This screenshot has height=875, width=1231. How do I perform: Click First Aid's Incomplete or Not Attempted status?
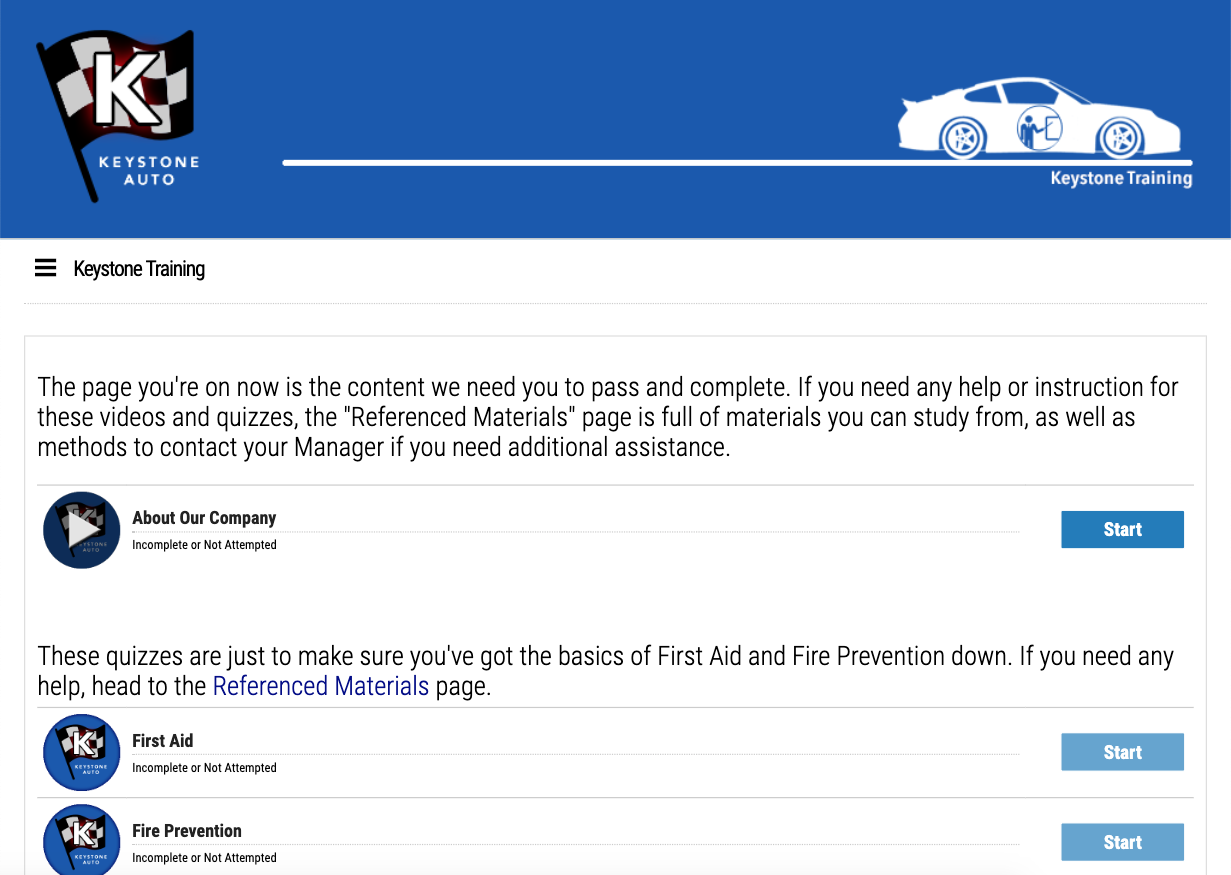204,768
